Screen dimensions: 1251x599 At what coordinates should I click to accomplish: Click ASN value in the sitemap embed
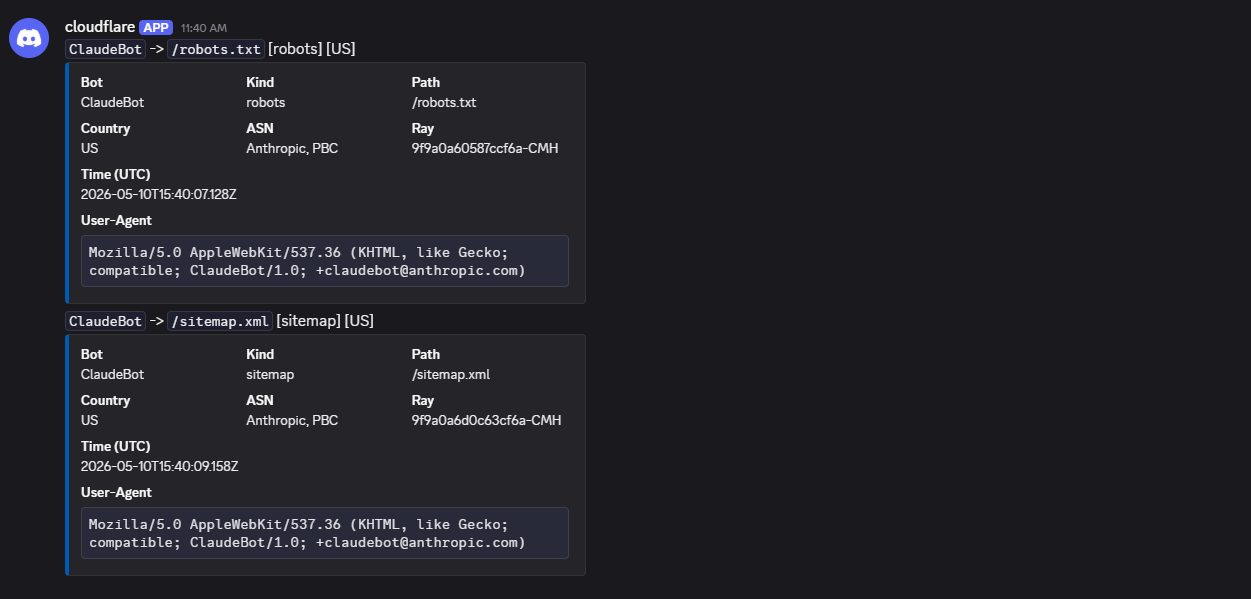click(292, 420)
